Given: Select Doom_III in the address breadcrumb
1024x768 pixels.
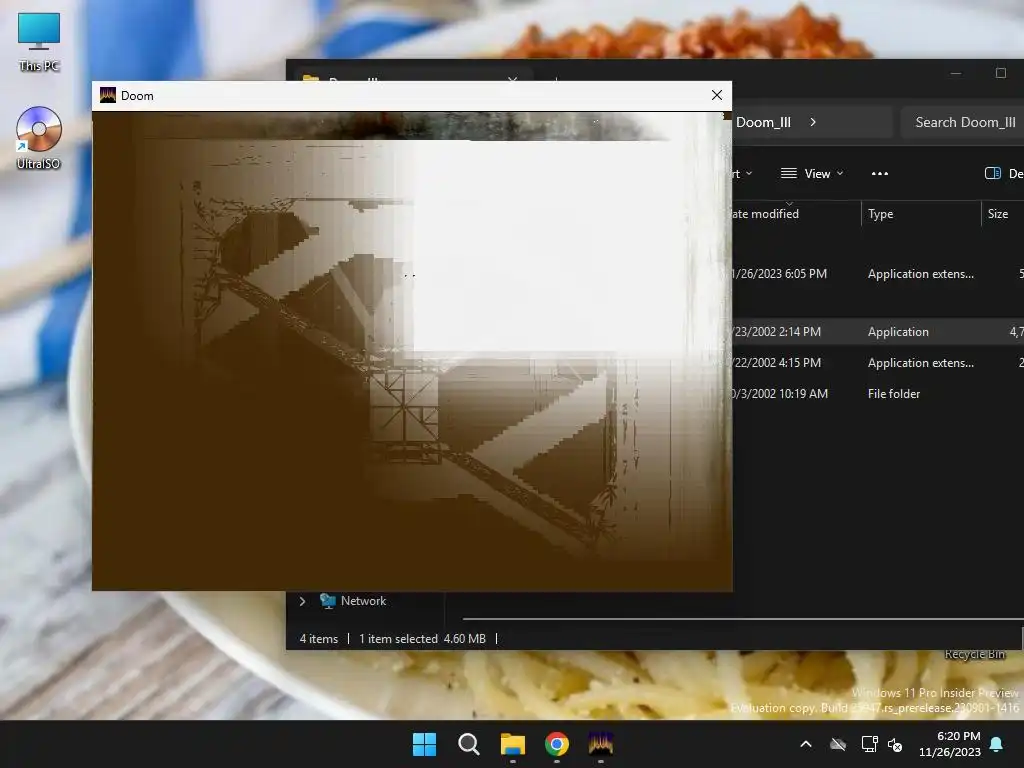Looking at the screenshot, I should coord(763,122).
